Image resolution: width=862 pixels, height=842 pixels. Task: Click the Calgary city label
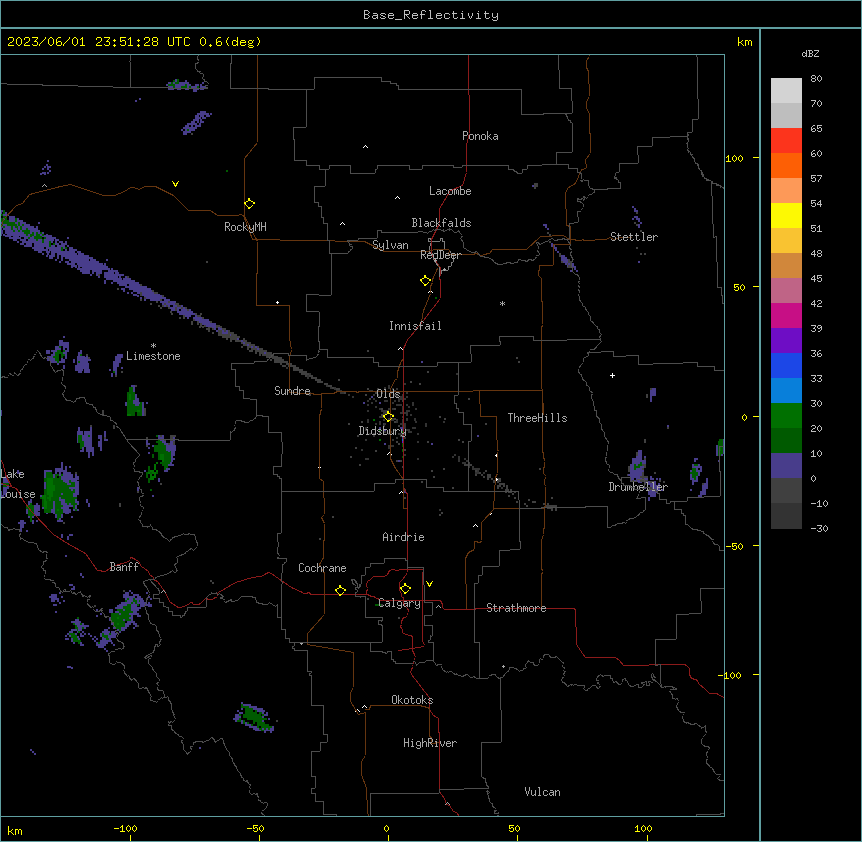[x=399, y=603]
